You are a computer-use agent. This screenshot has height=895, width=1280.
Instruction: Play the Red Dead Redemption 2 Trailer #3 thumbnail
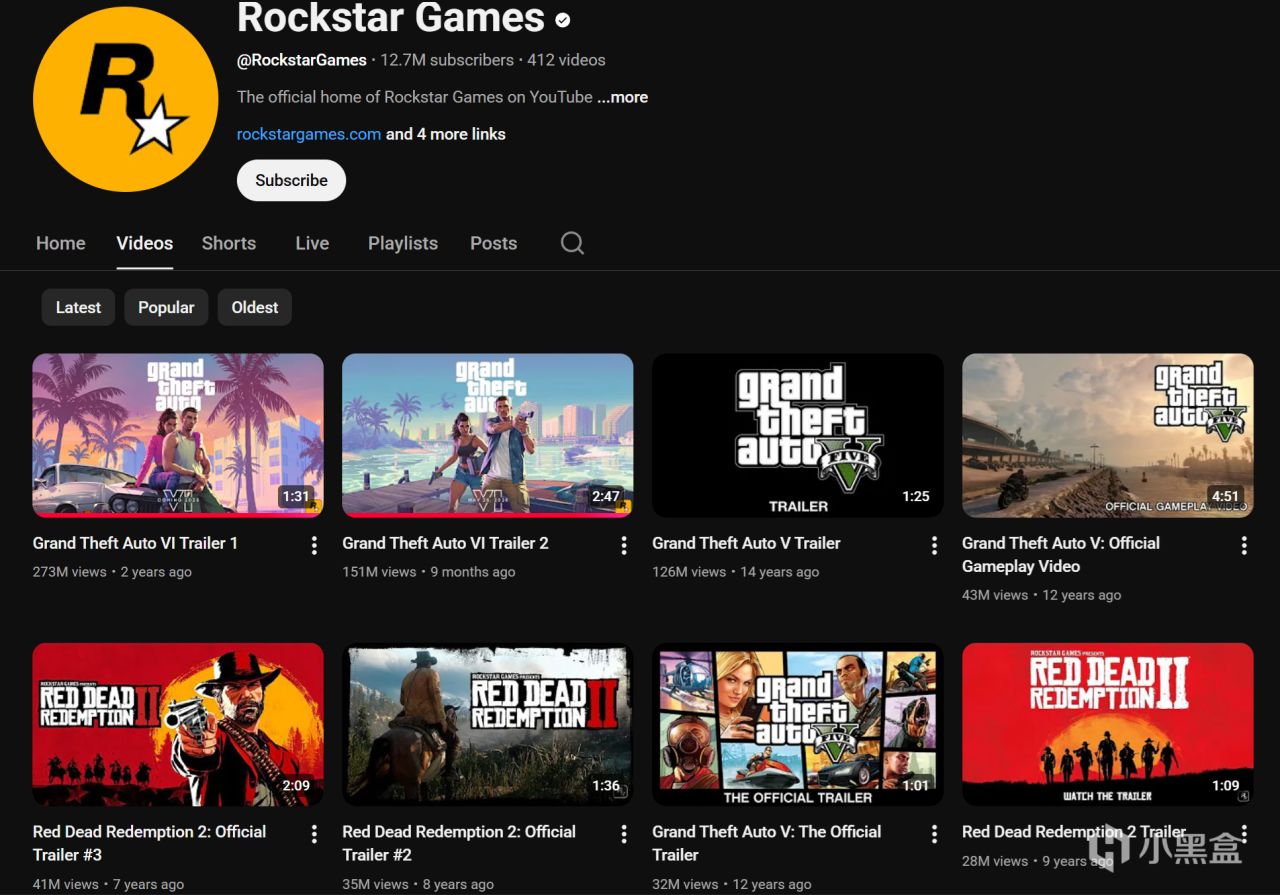pos(178,724)
